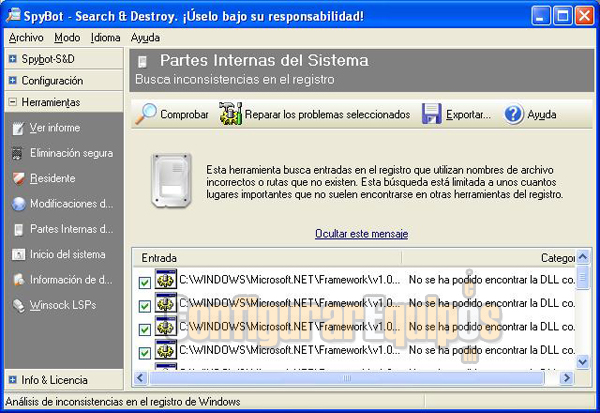This screenshot has height=413, width=600.
Task: Click the fourth row's Framework path text
Action: tap(290, 350)
